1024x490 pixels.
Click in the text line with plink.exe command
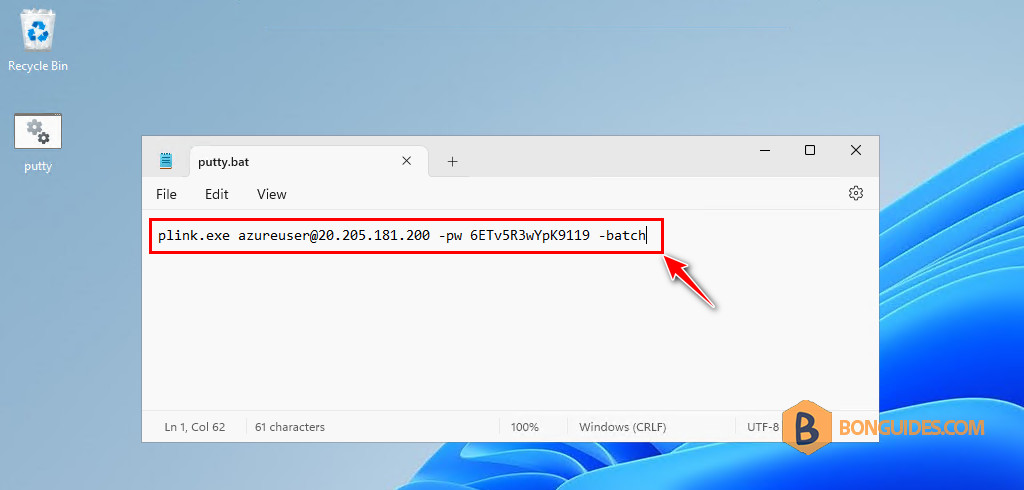[x=402, y=236]
